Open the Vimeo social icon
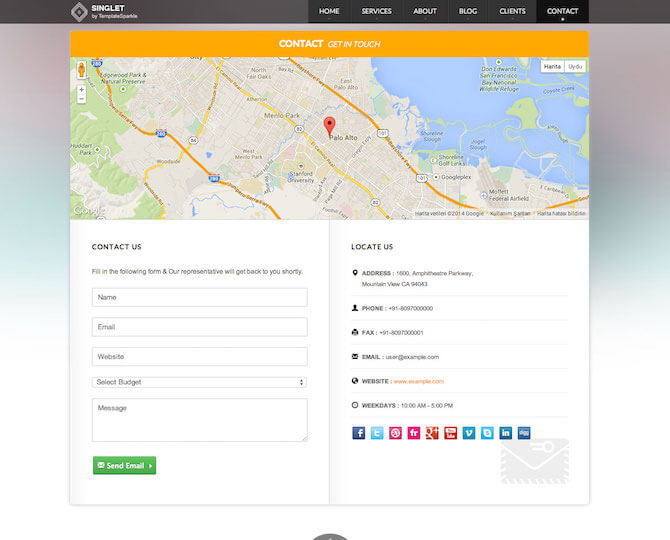The height and width of the screenshot is (540, 670). tap(469, 433)
